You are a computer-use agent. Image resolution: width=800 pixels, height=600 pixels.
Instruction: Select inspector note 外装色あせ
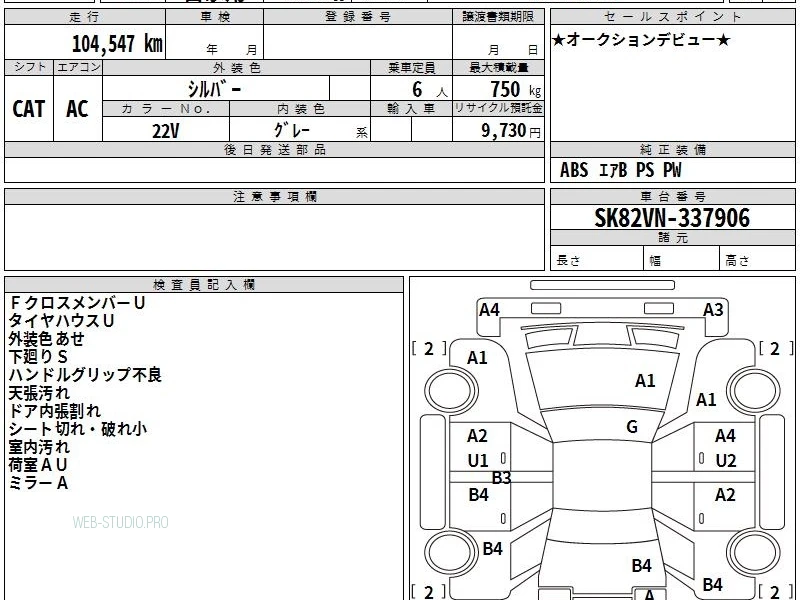46,339
